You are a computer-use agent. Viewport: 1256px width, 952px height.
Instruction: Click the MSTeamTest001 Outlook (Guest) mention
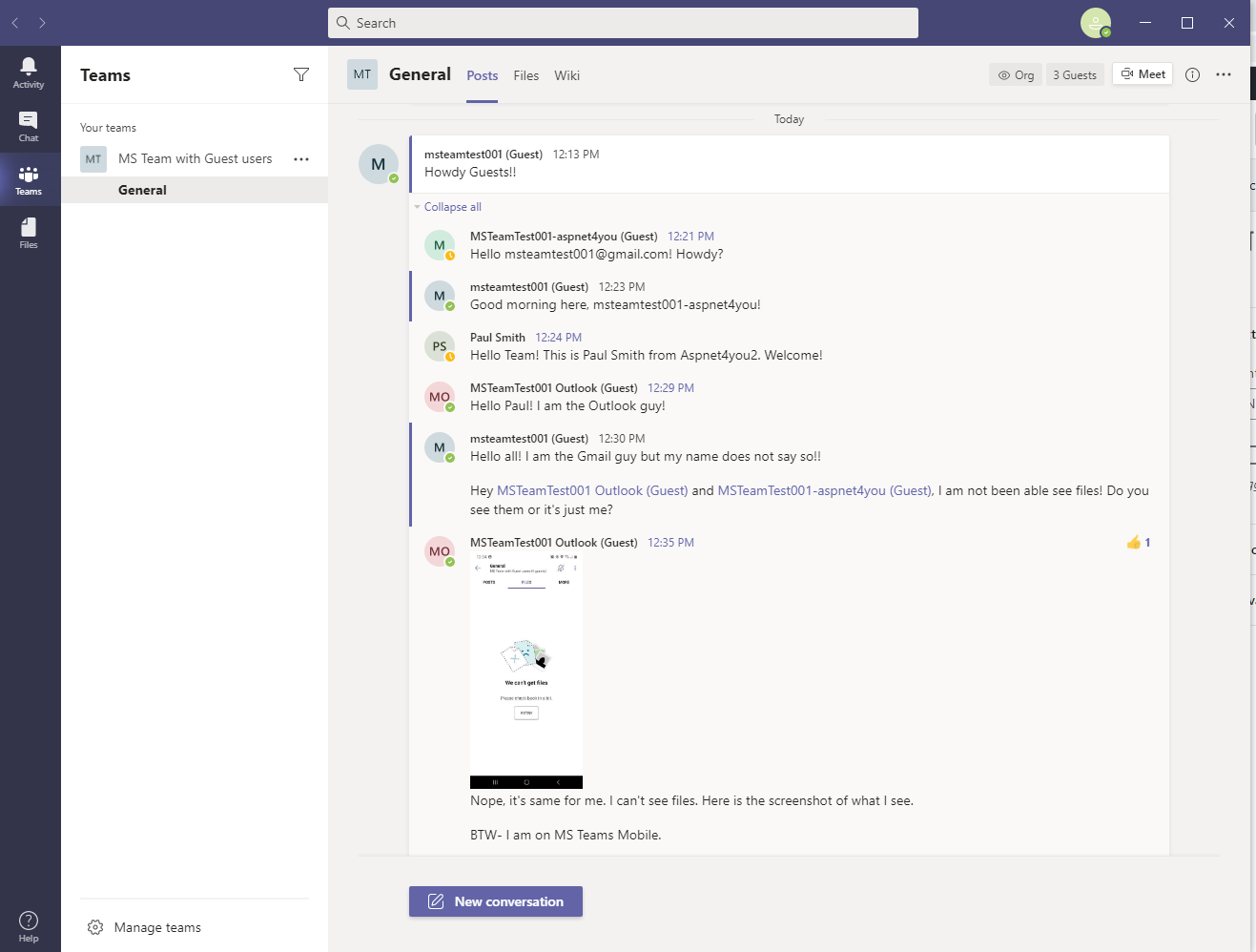(x=592, y=490)
